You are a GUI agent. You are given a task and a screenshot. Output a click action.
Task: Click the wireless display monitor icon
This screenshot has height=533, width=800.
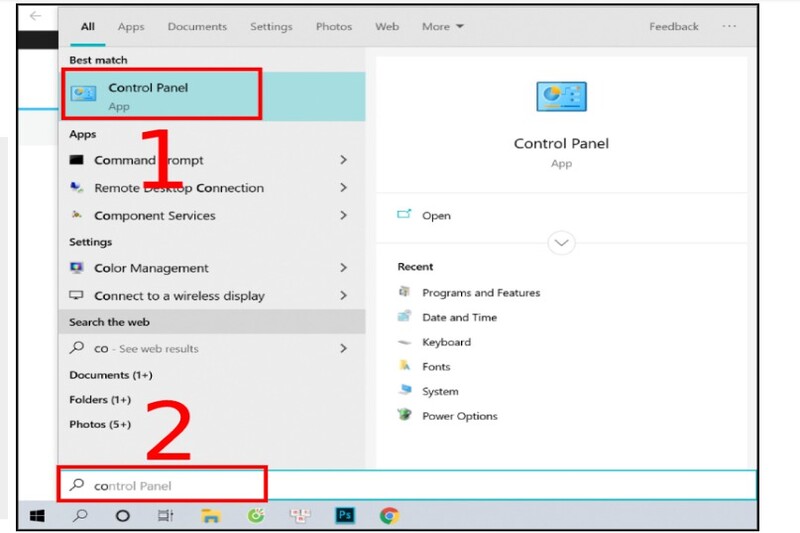[x=77, y=295]
